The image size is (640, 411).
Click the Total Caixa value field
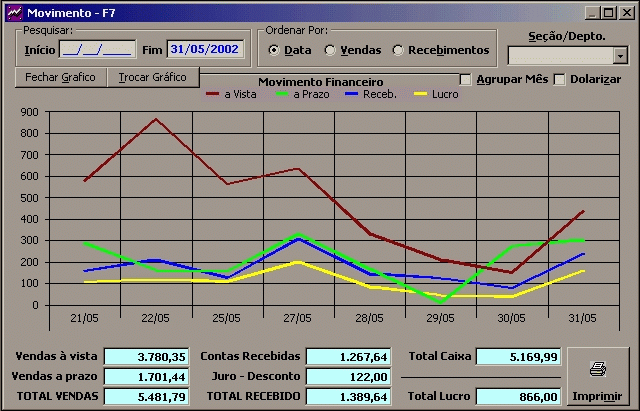[518, 356]
